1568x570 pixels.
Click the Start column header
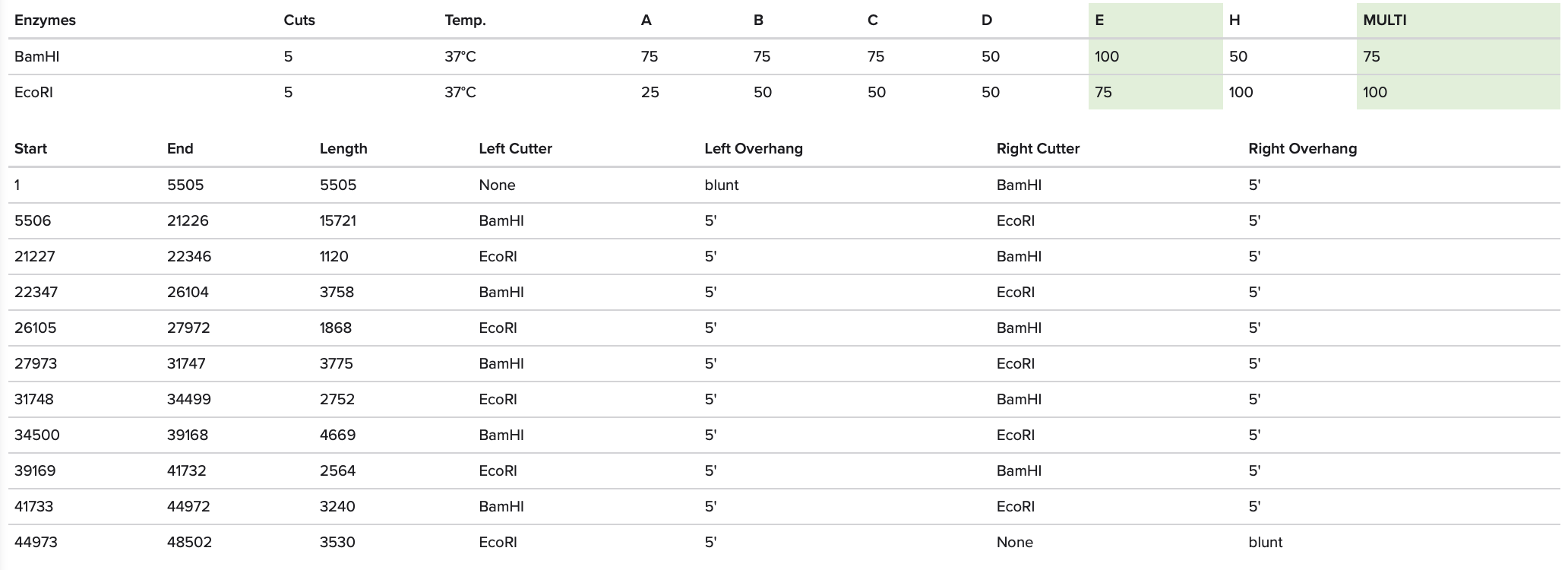30,148
